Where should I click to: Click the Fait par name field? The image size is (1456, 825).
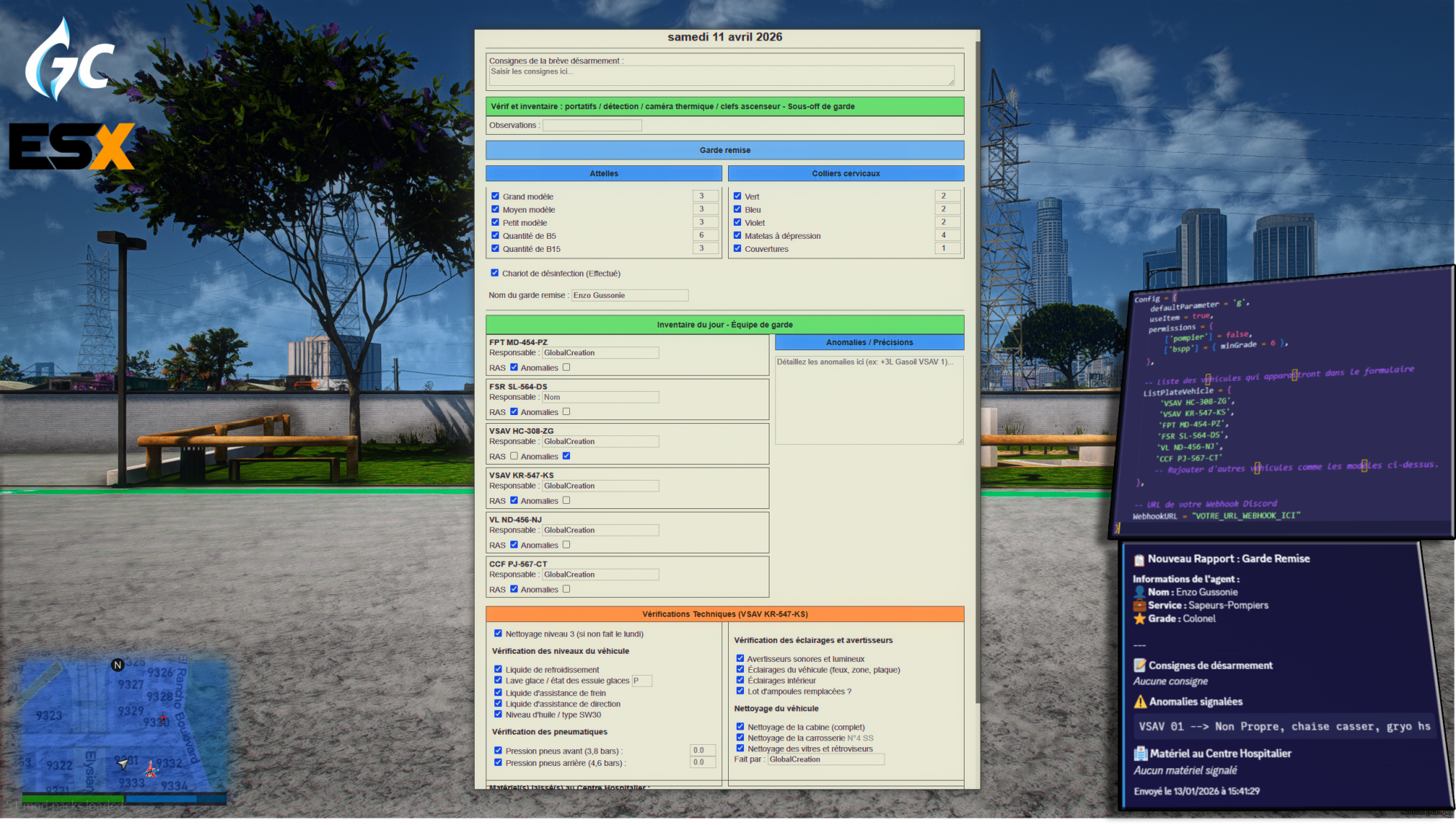[x=826, y=759]
